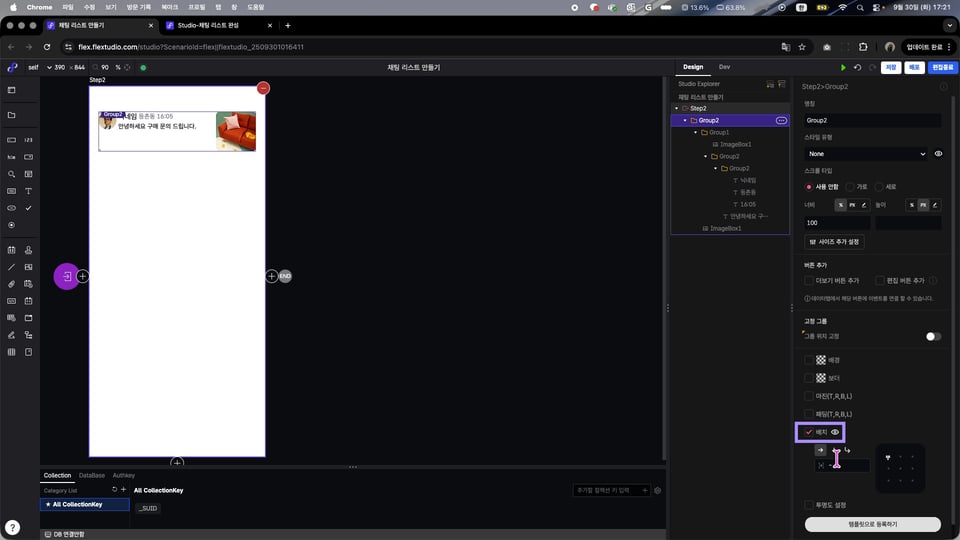Click the red minus button on Step2

(263, 88)
